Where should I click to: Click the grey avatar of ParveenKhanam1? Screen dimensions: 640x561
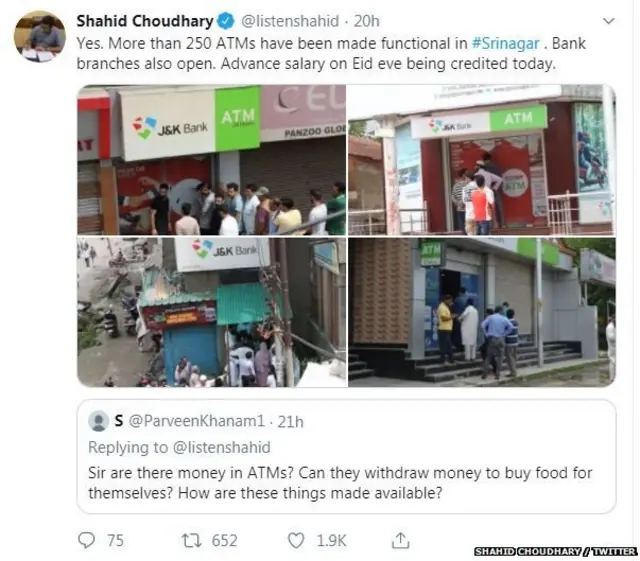(x=98, y=421)
